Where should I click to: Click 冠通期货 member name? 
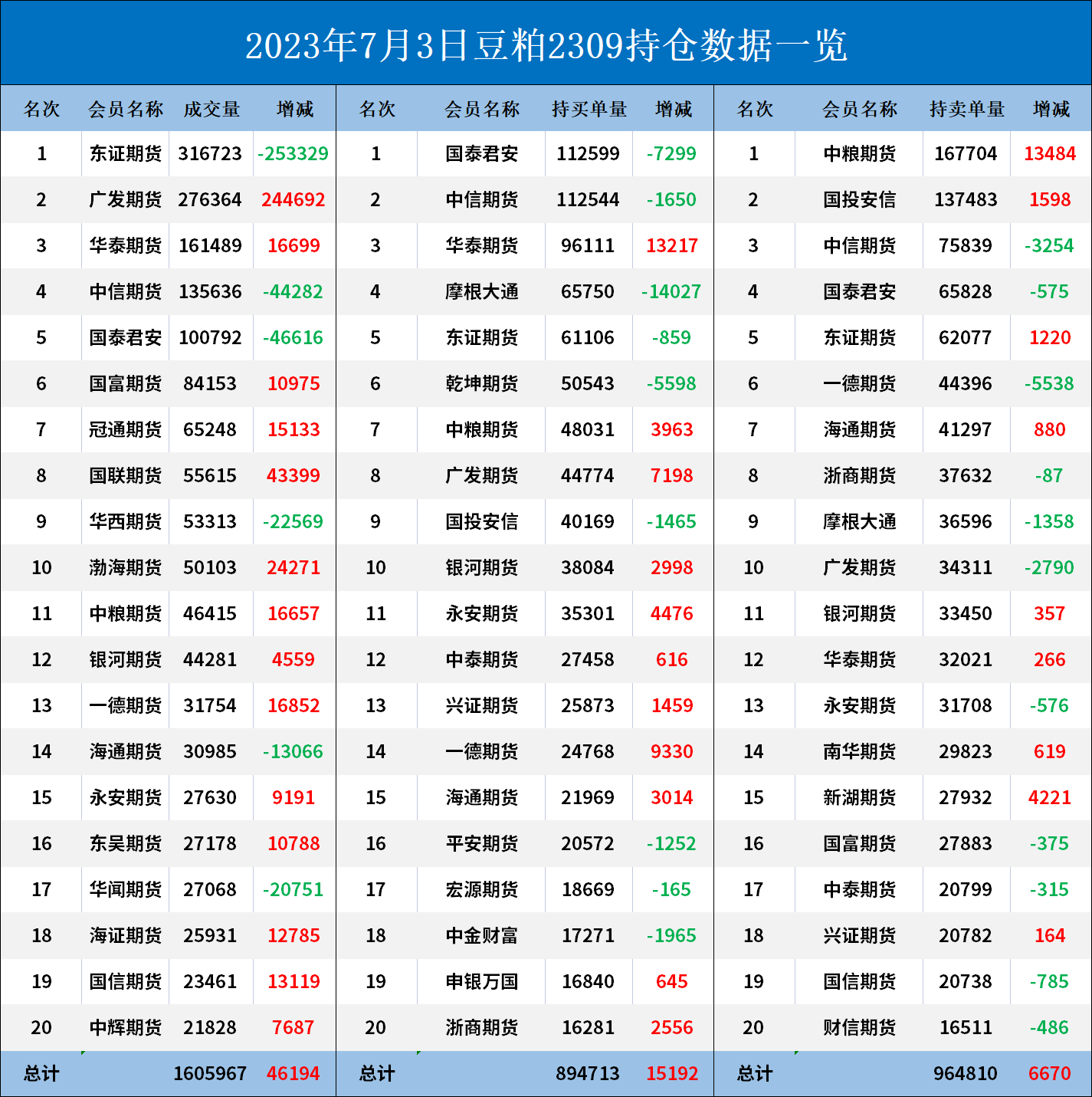(x=126, y=430)
